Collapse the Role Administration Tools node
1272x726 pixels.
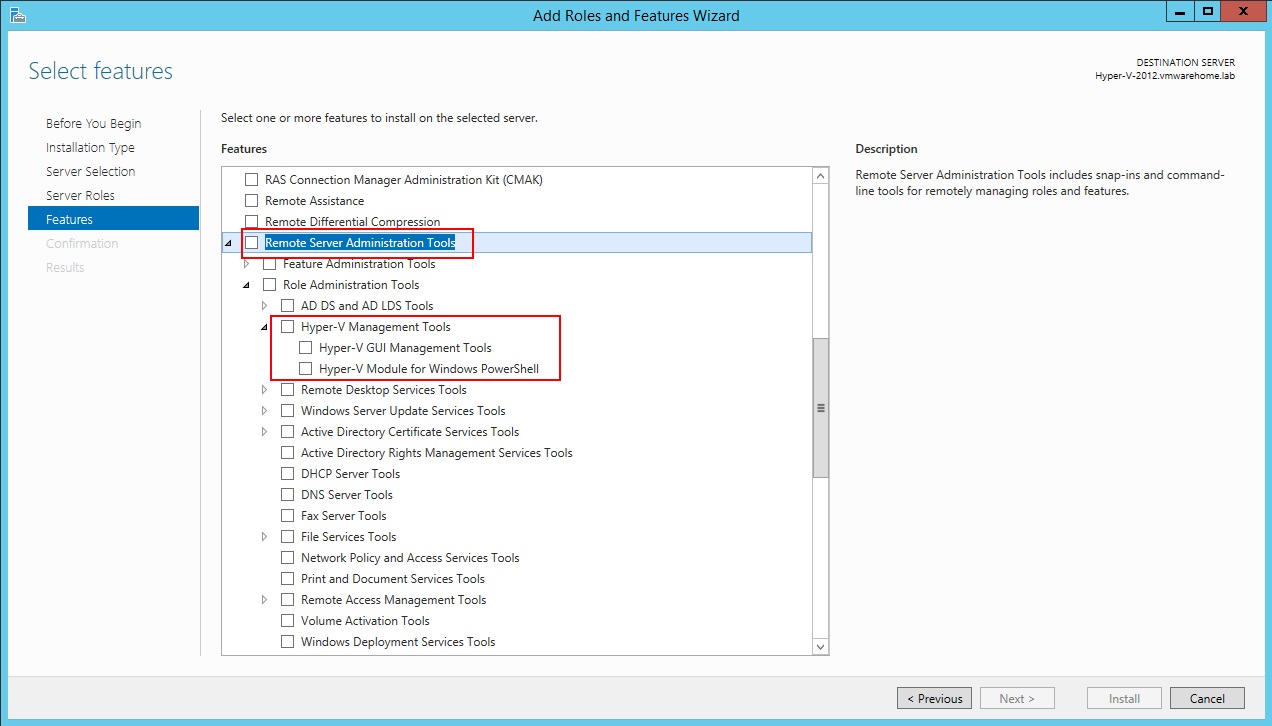point(247,285)
